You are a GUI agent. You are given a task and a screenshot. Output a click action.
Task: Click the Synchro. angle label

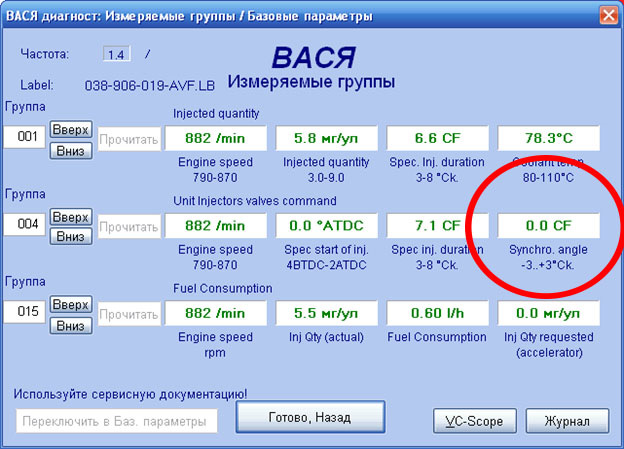(x=548, y=250)
